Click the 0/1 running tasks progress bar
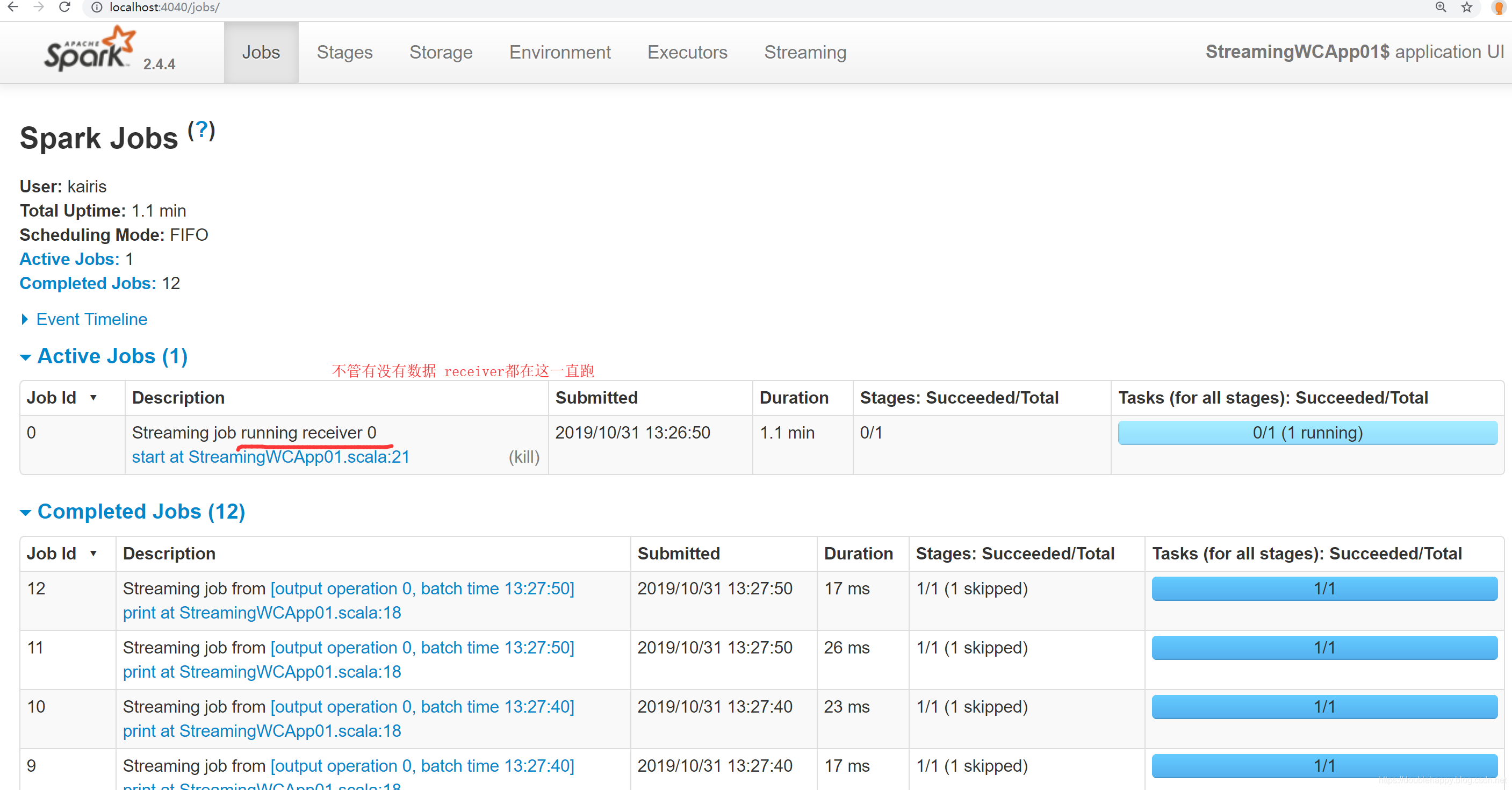This screenshot has width=1512, height=790. [1307, 433]
